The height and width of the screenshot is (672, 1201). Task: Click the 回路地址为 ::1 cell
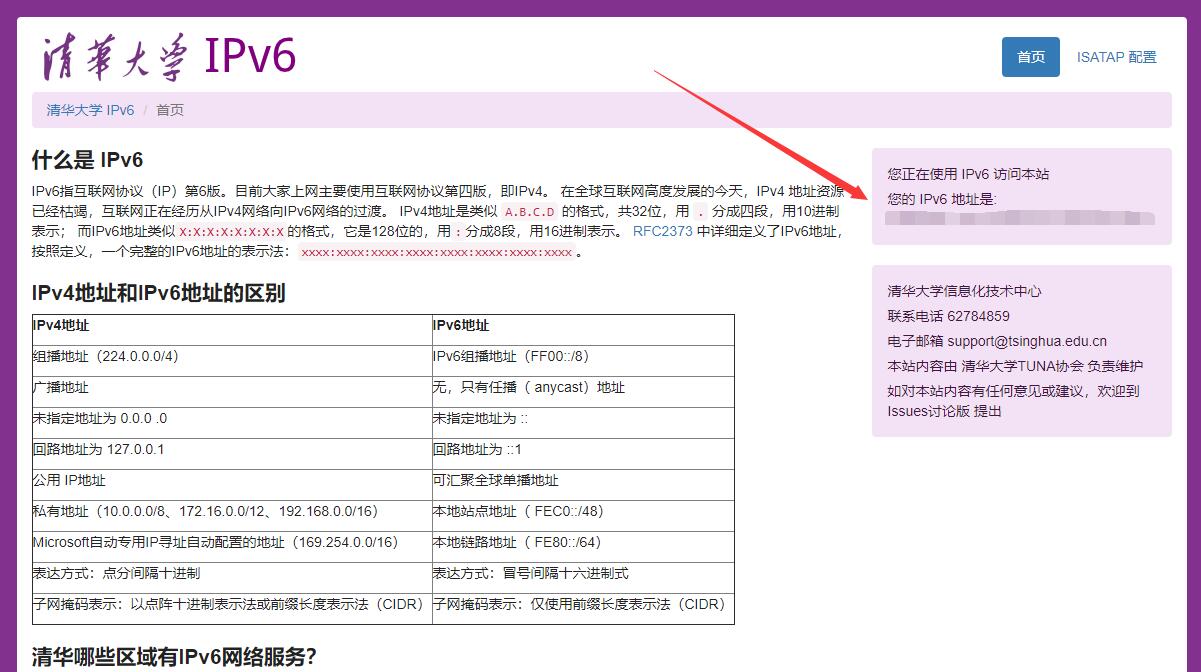click(x=583, y=453)
